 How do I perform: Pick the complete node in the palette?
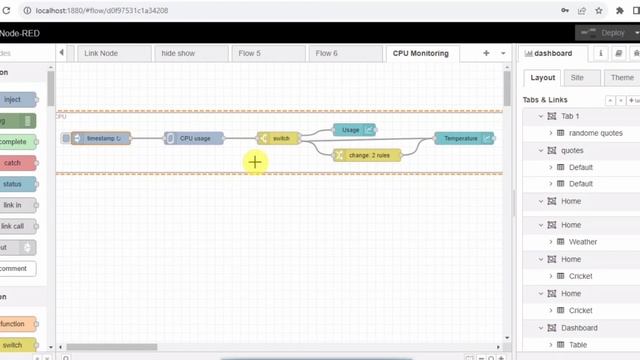click(x=18, y=142)
